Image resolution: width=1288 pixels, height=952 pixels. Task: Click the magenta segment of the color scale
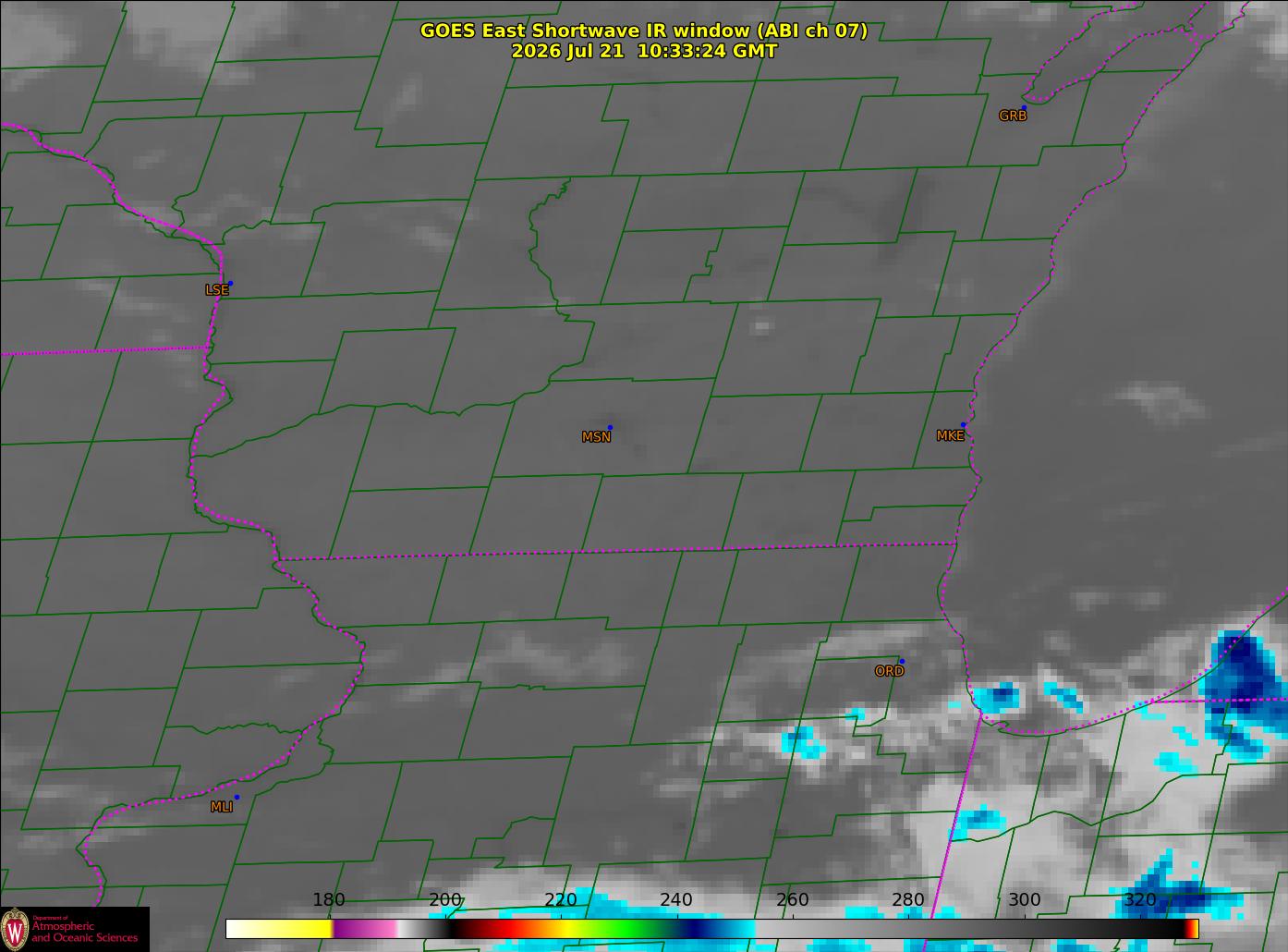point(364,929)
